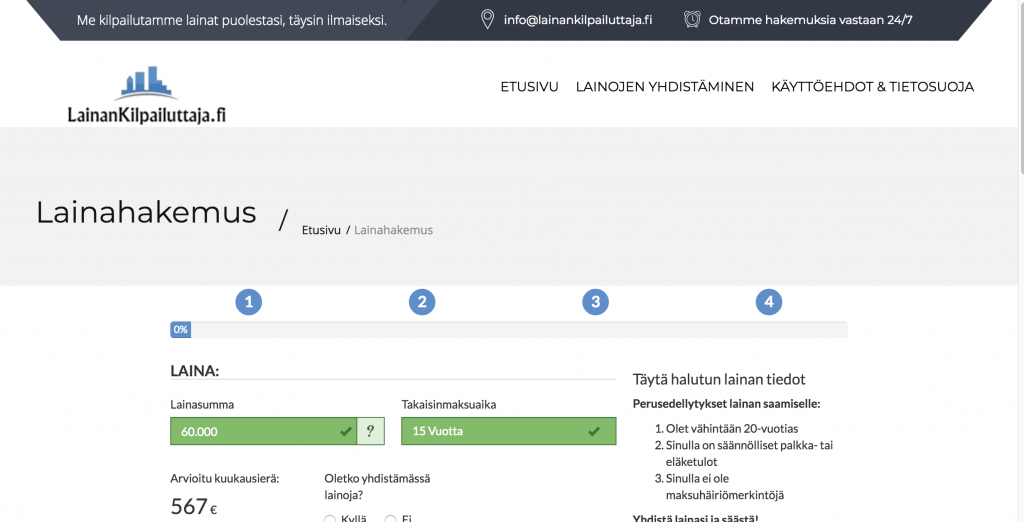Click 'Sinulla on säännölliset palkka- tai eläketulot' item

click(x=750, y=453)
